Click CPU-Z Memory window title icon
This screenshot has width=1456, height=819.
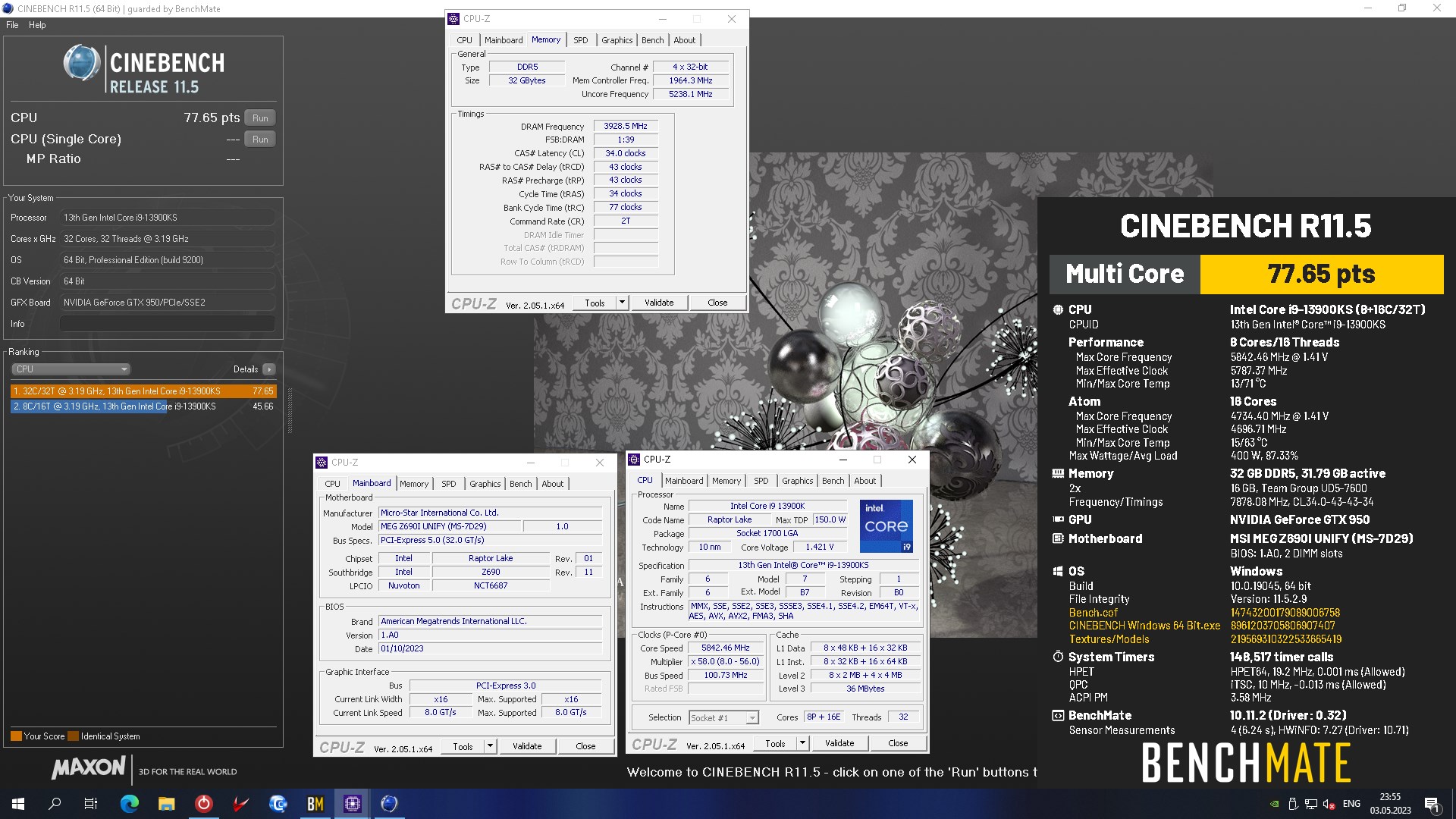point(453,19)
